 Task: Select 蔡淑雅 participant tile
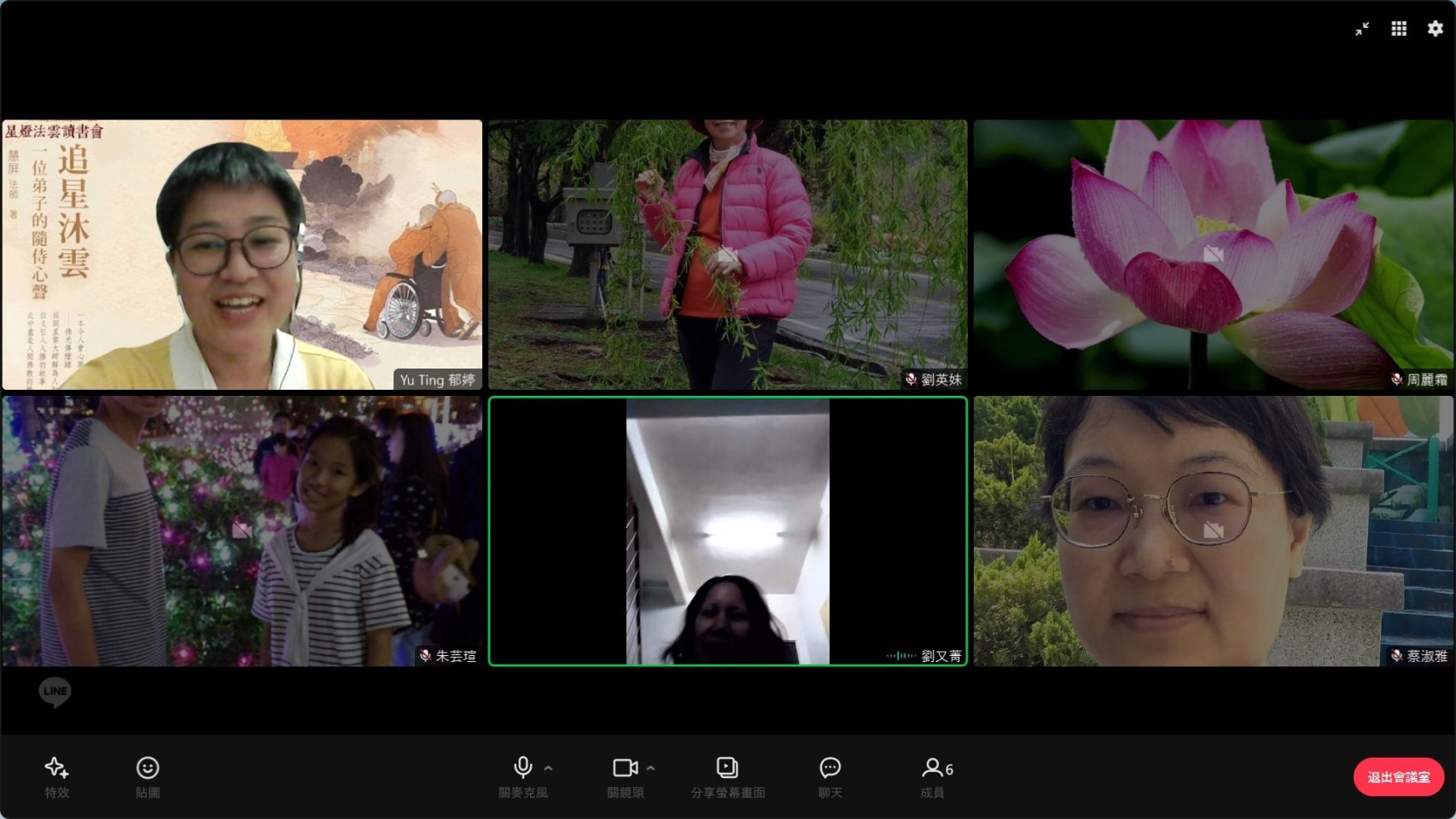pyautogui.click(x=1213, y=531)
